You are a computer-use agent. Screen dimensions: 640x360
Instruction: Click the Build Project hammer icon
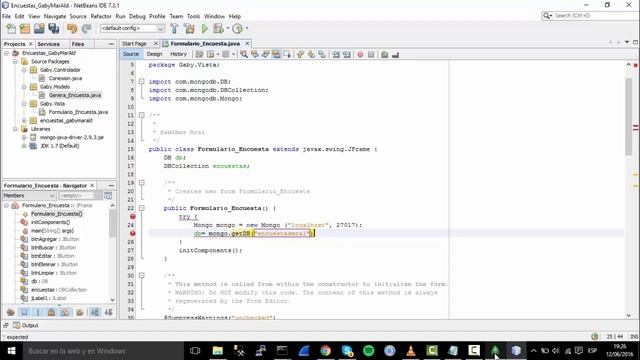tap(174, 29)
